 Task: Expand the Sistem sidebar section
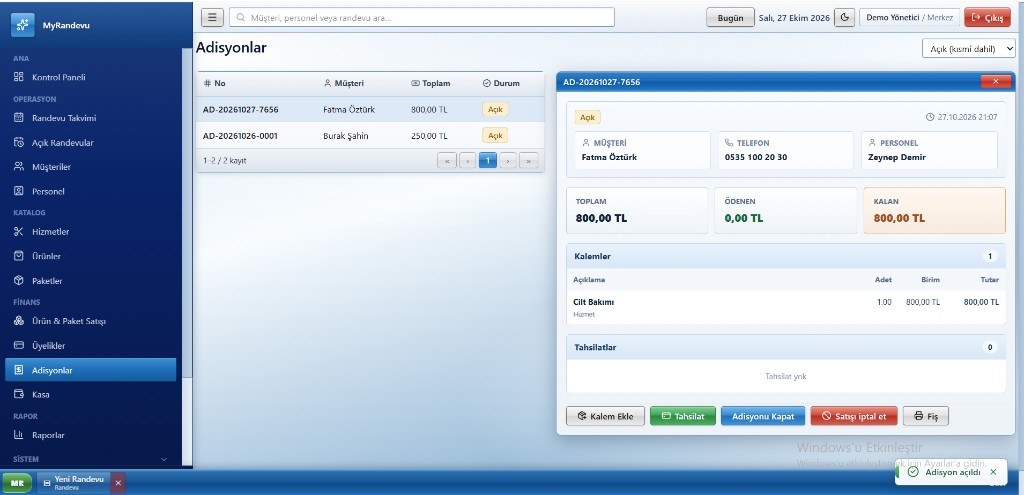click(91, 459)
